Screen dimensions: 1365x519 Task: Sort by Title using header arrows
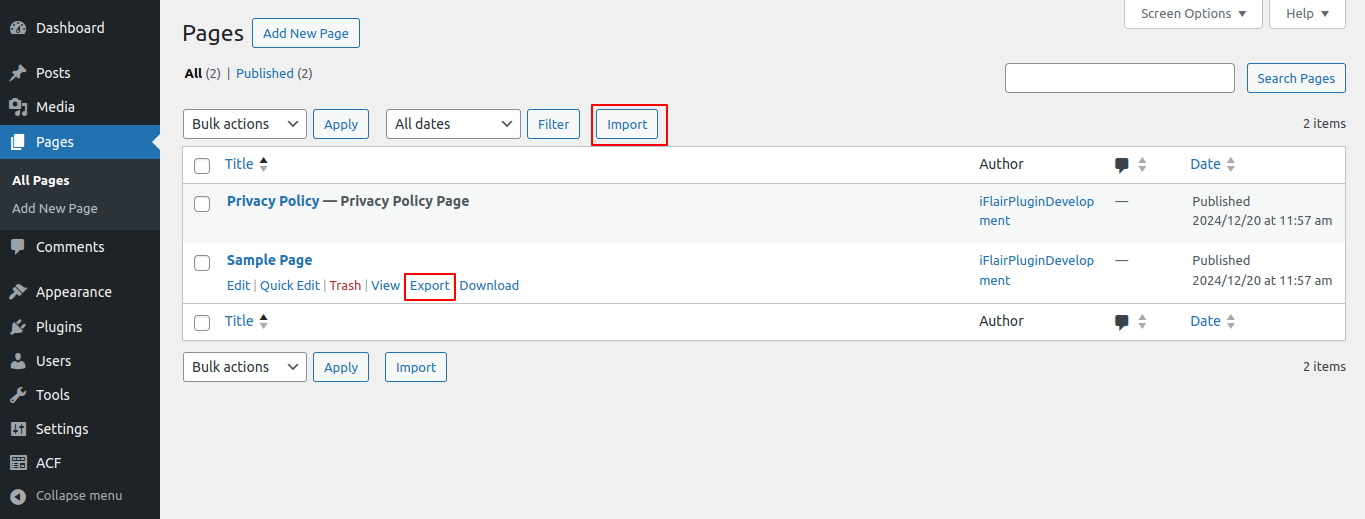(264, 164)
